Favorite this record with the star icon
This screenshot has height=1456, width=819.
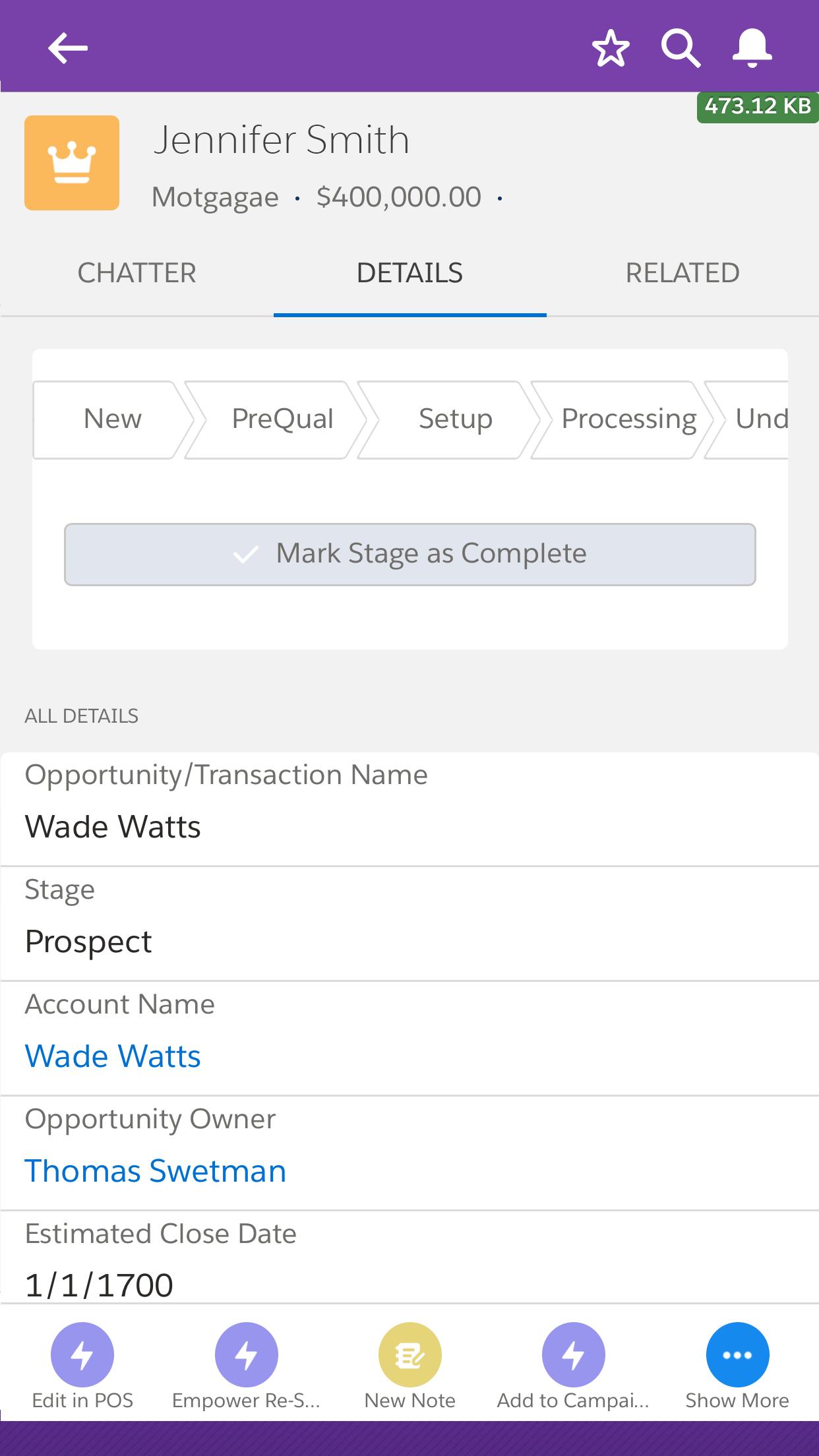click(x=611, y=48)
